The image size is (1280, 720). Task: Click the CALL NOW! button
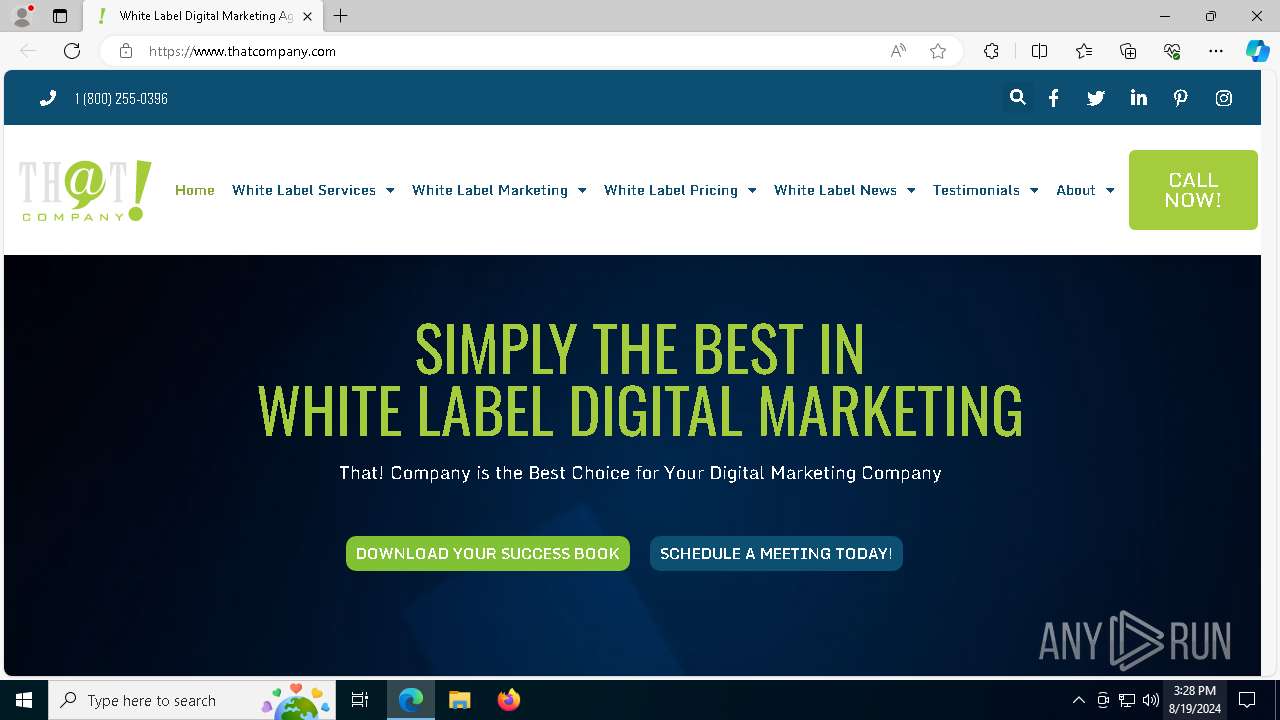click(x=1193, y=190)
